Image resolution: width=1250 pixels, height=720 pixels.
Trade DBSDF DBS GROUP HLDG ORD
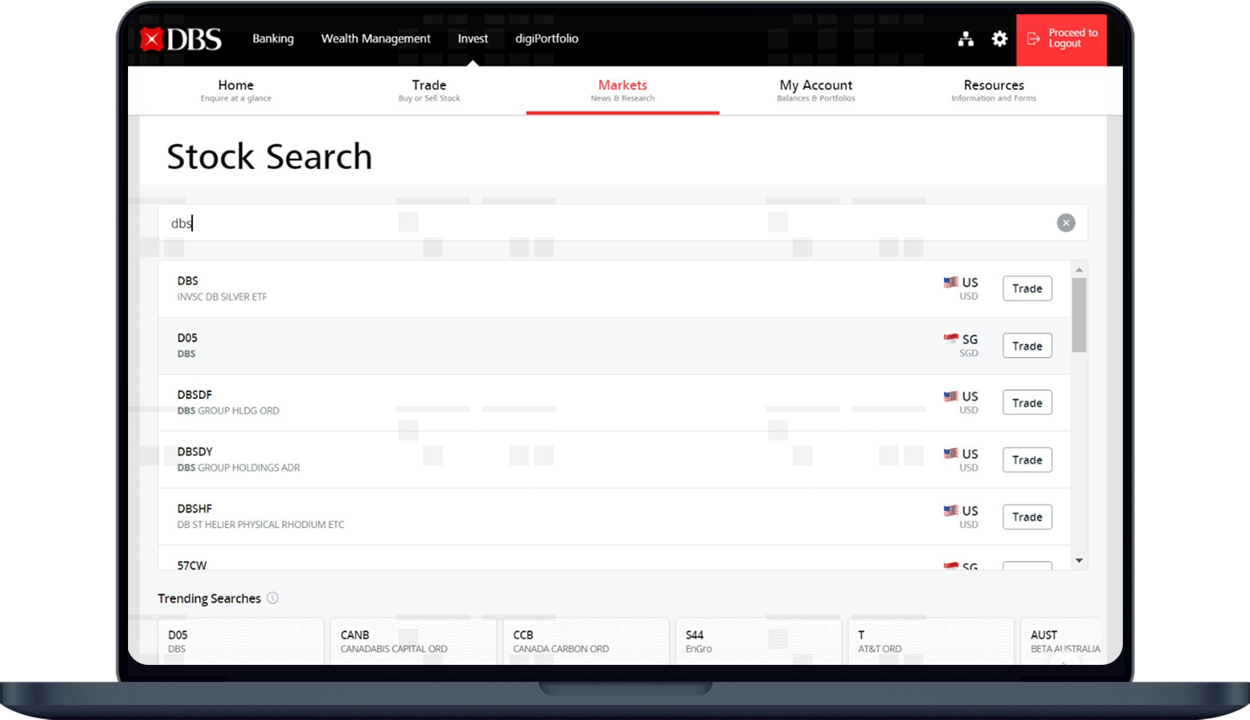1027,403
